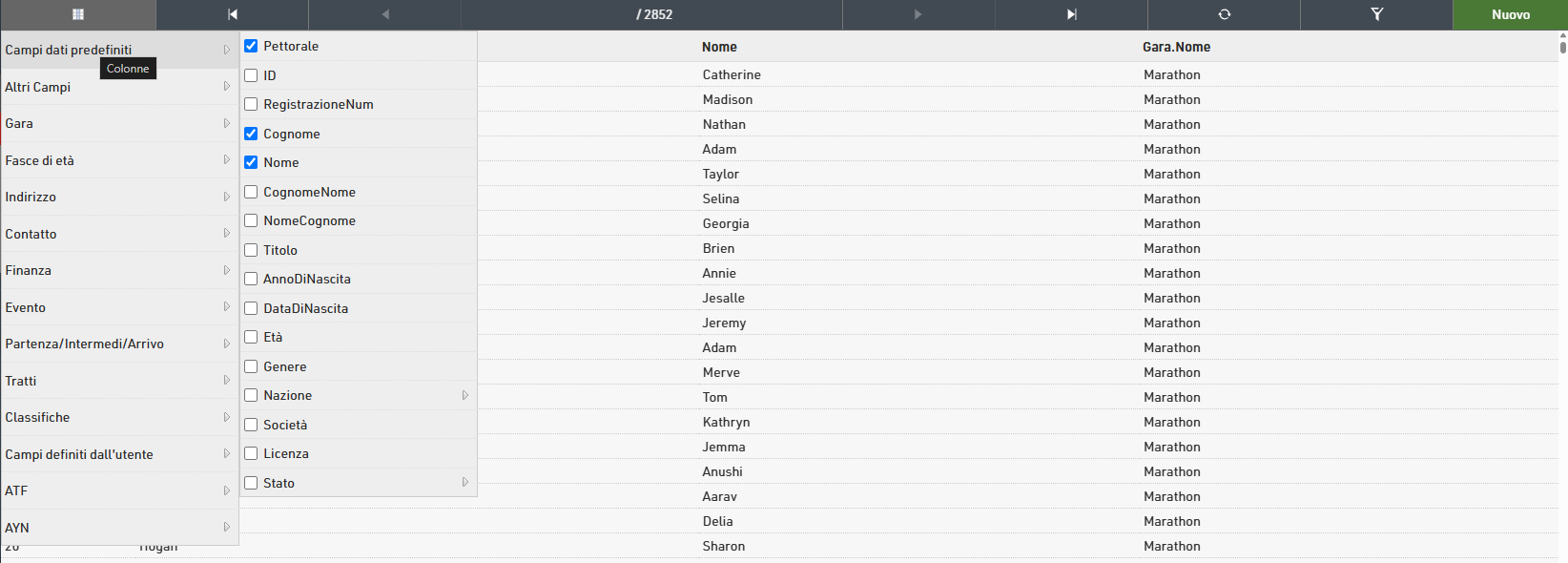This screenshot has height=563, width=1568.
Task: Click the Gara.Nome column header
Action: [x=1176, y=47]
